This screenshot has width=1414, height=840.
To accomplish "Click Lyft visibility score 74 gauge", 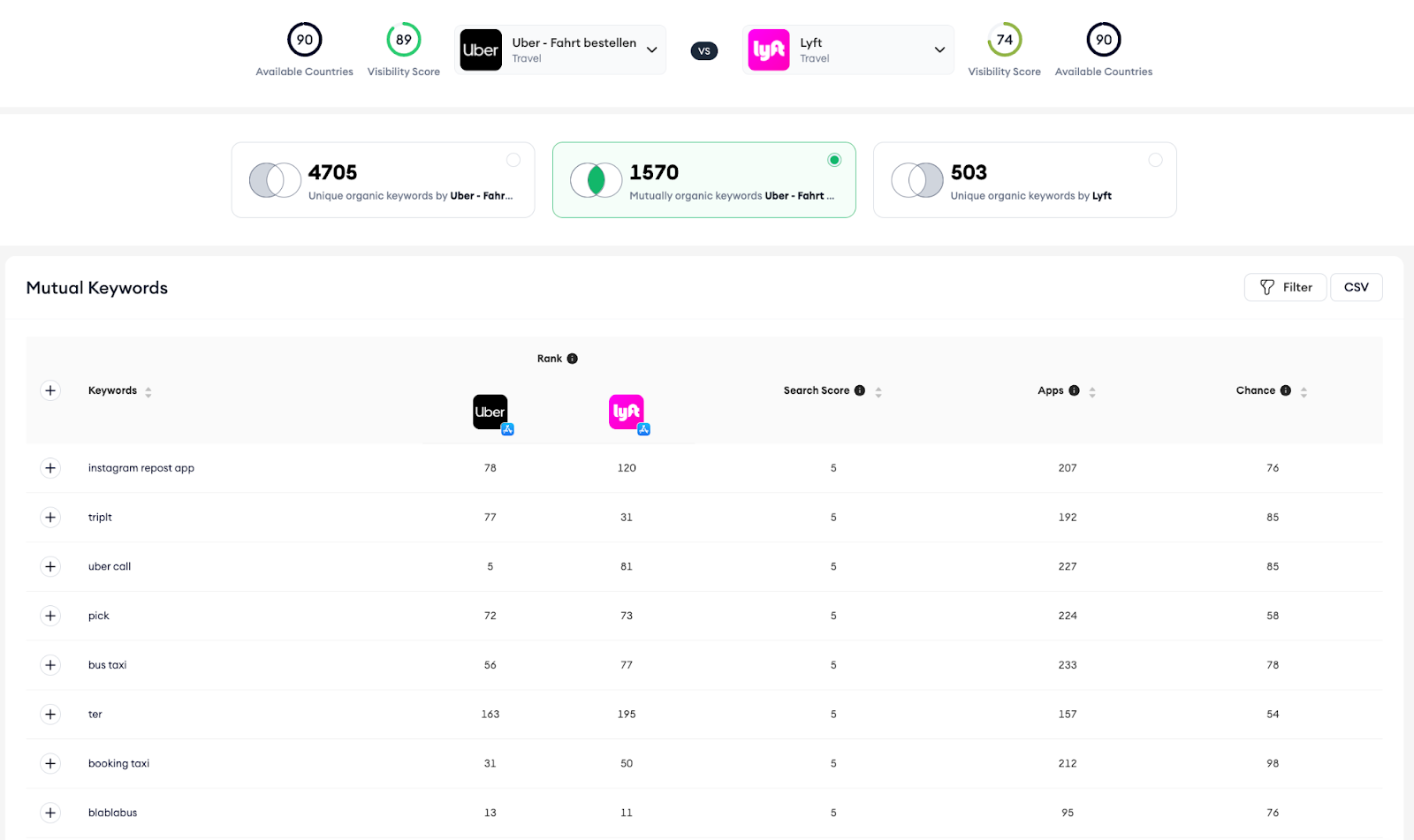I will 1005,40.
